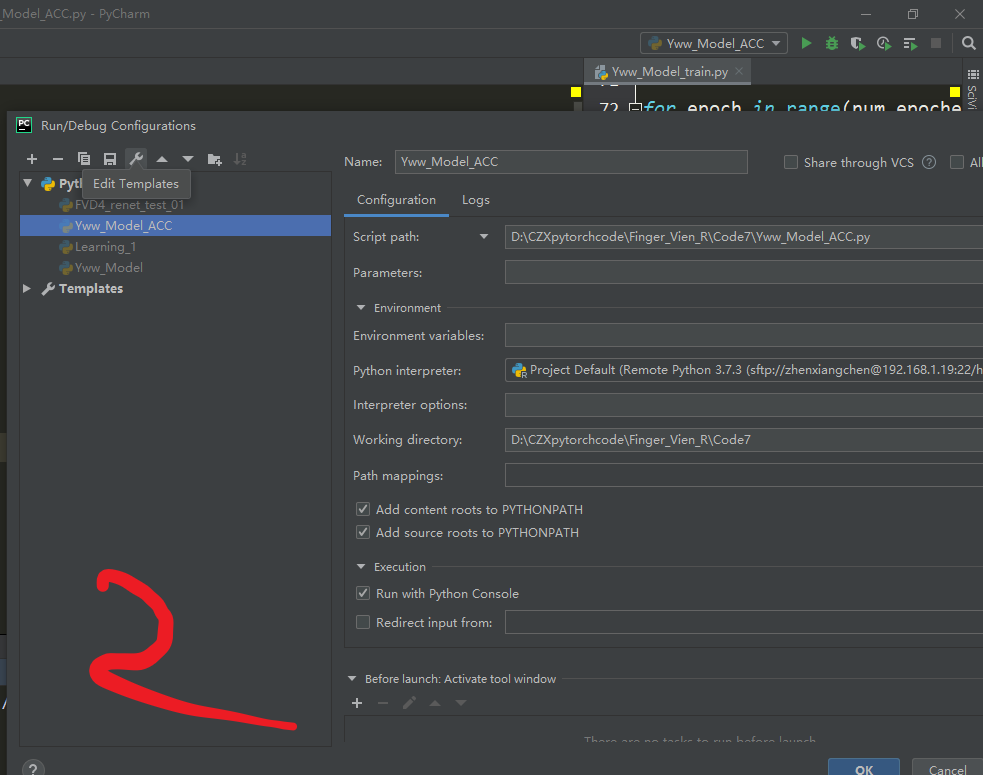Toggle Add source roots to PYTHONPATH

click(363, 532)
